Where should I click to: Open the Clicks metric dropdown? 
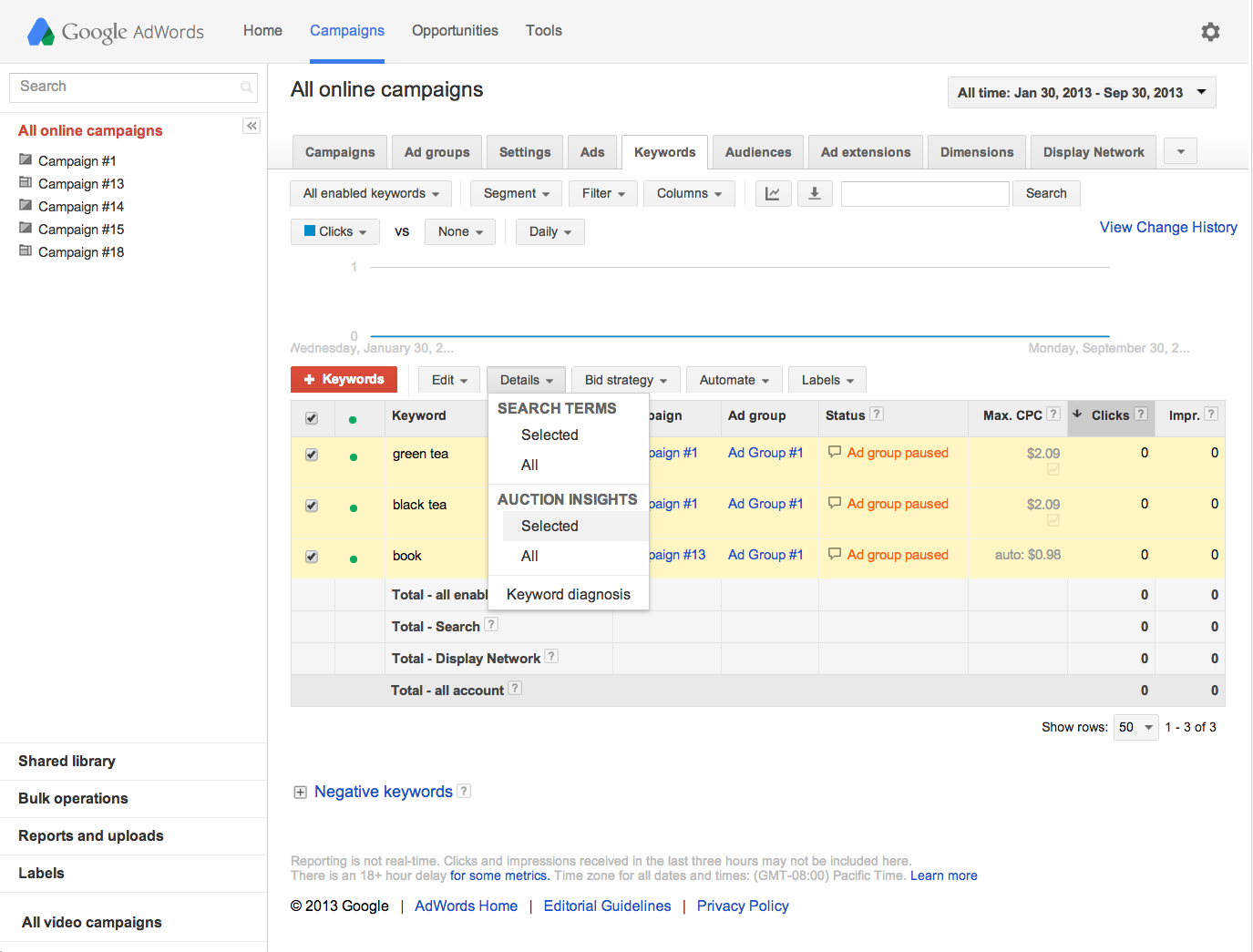335,231
